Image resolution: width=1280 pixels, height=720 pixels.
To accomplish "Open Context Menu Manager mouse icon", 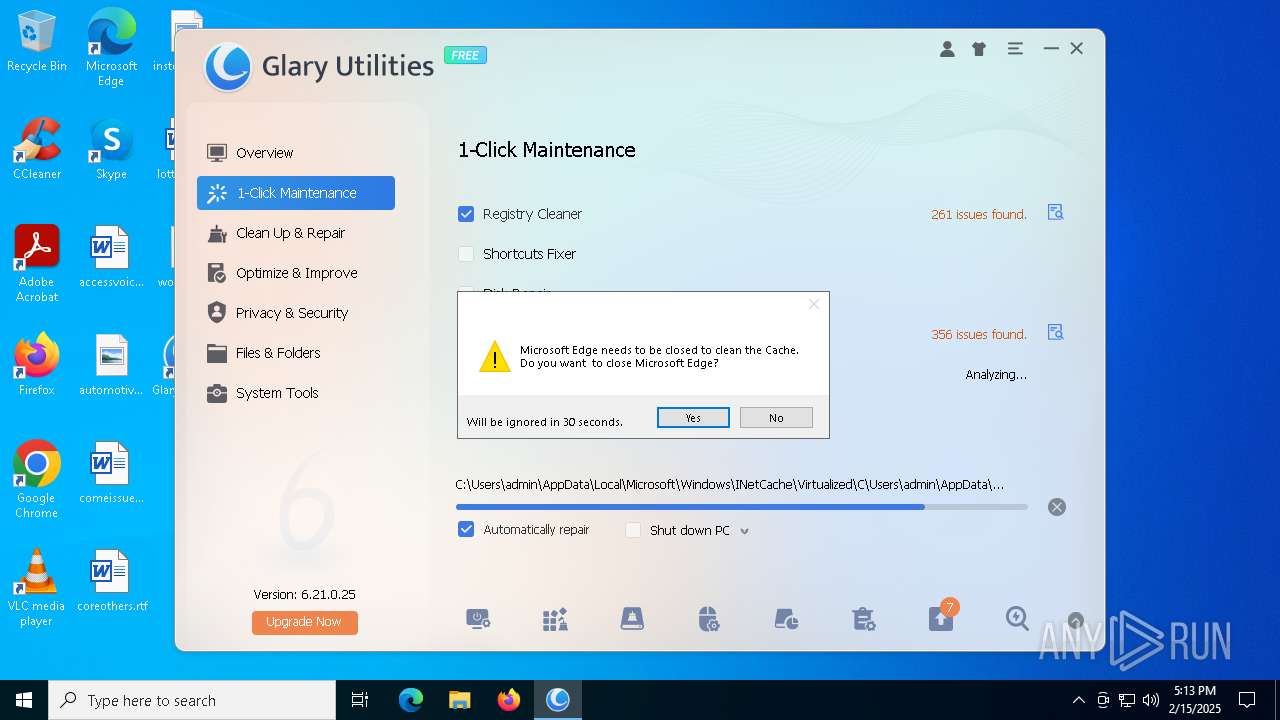I will pyautogui.click(x=709, y=619).
